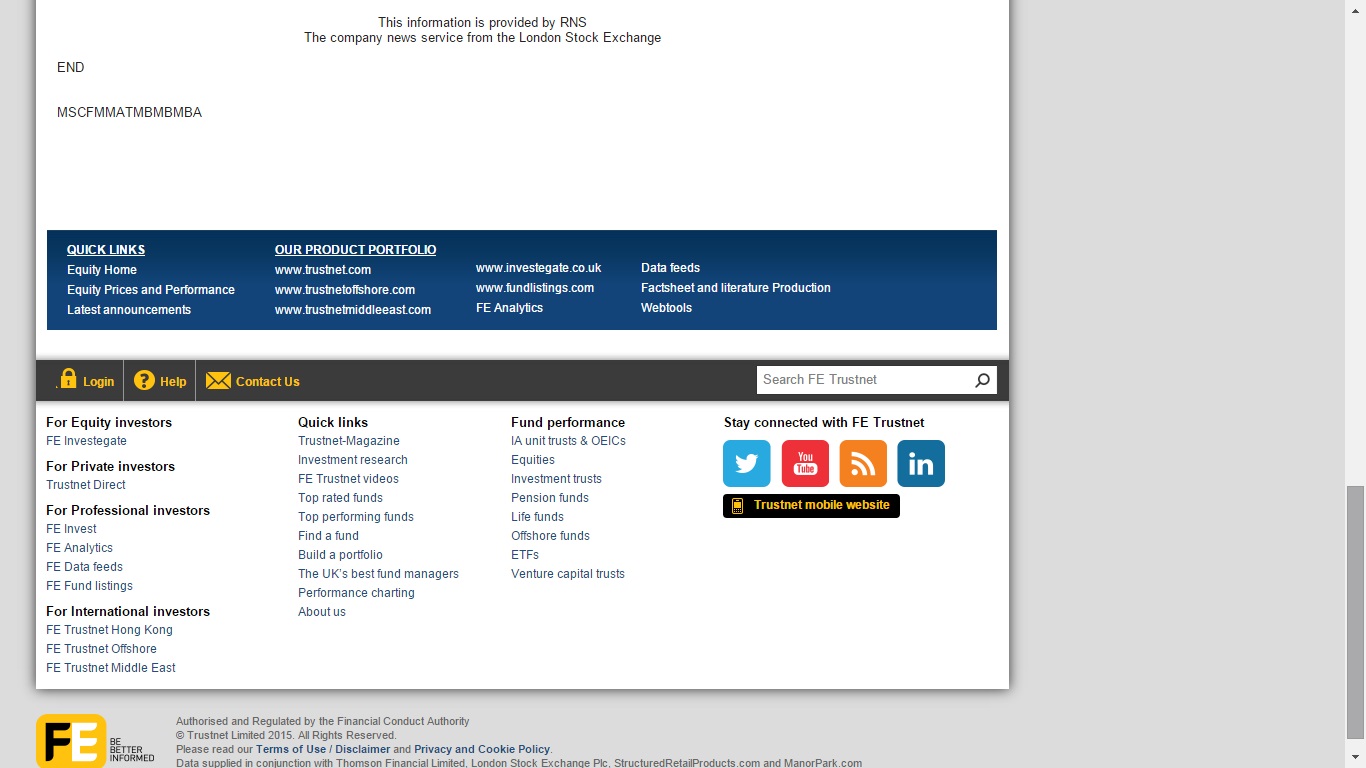Visit www.investegate.co.uk link
The width and height of the screenshot is (1366, 768).
click(x=539, y=268)
